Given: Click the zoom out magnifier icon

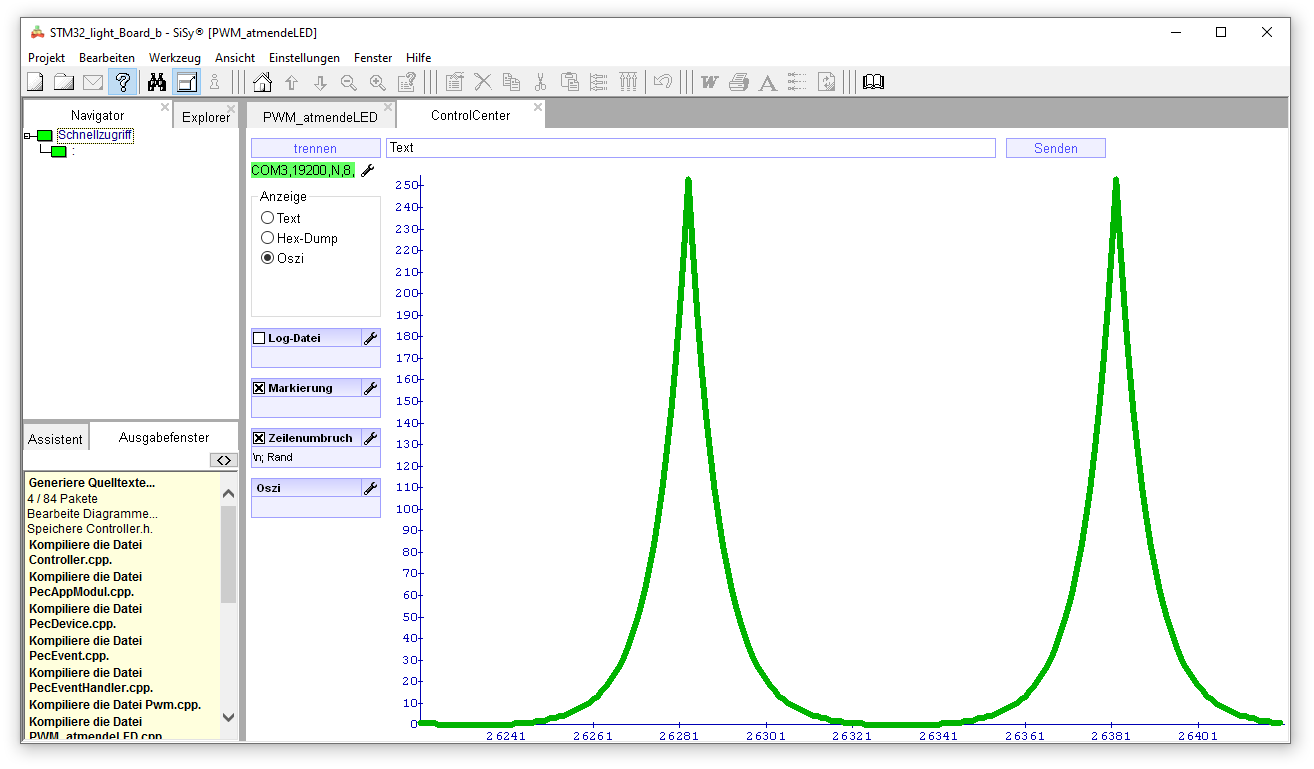Looking at the screenshot, I should coord(349,82).
